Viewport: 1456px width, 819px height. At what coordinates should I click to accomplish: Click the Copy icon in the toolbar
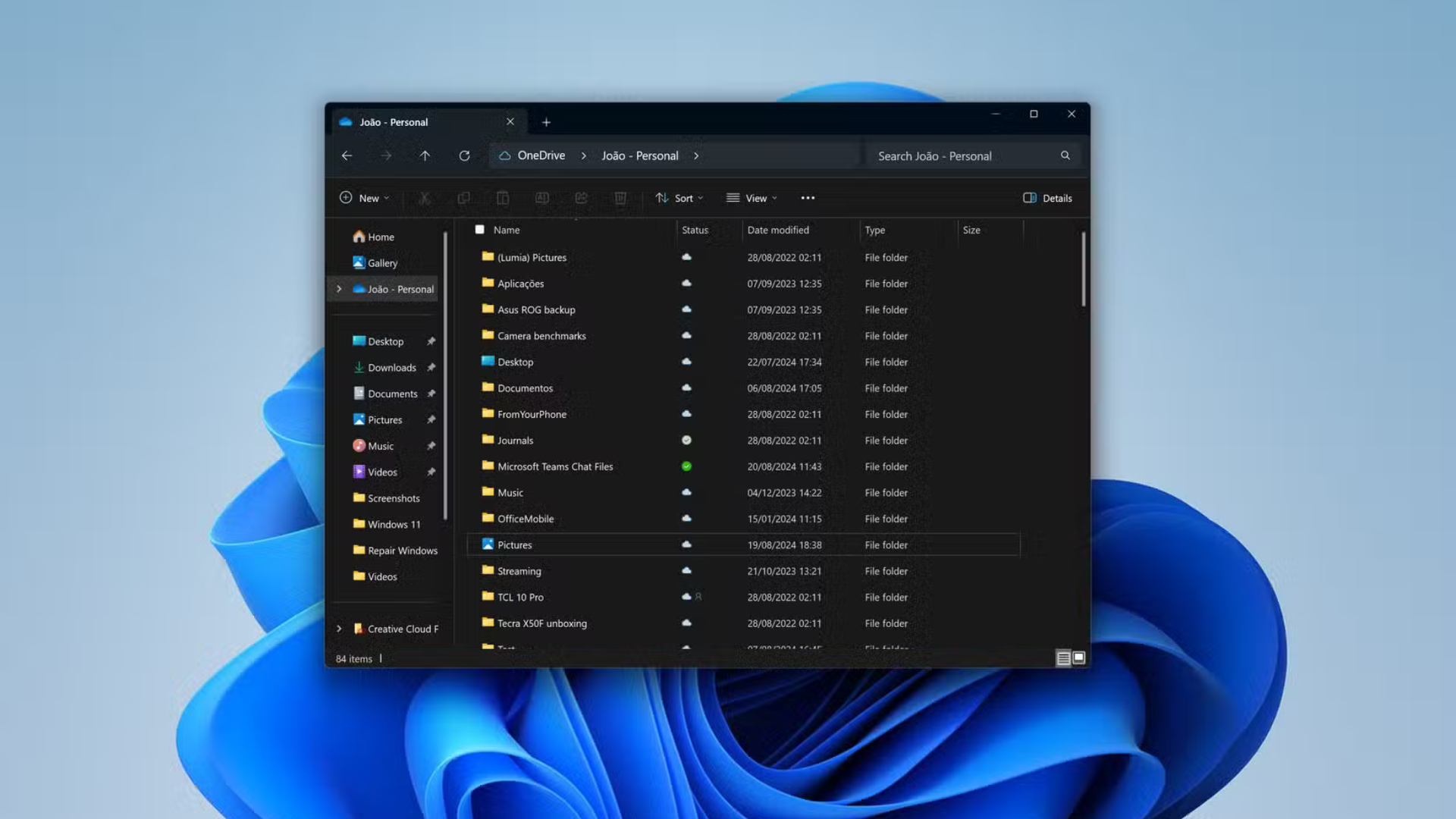point(464,198)
